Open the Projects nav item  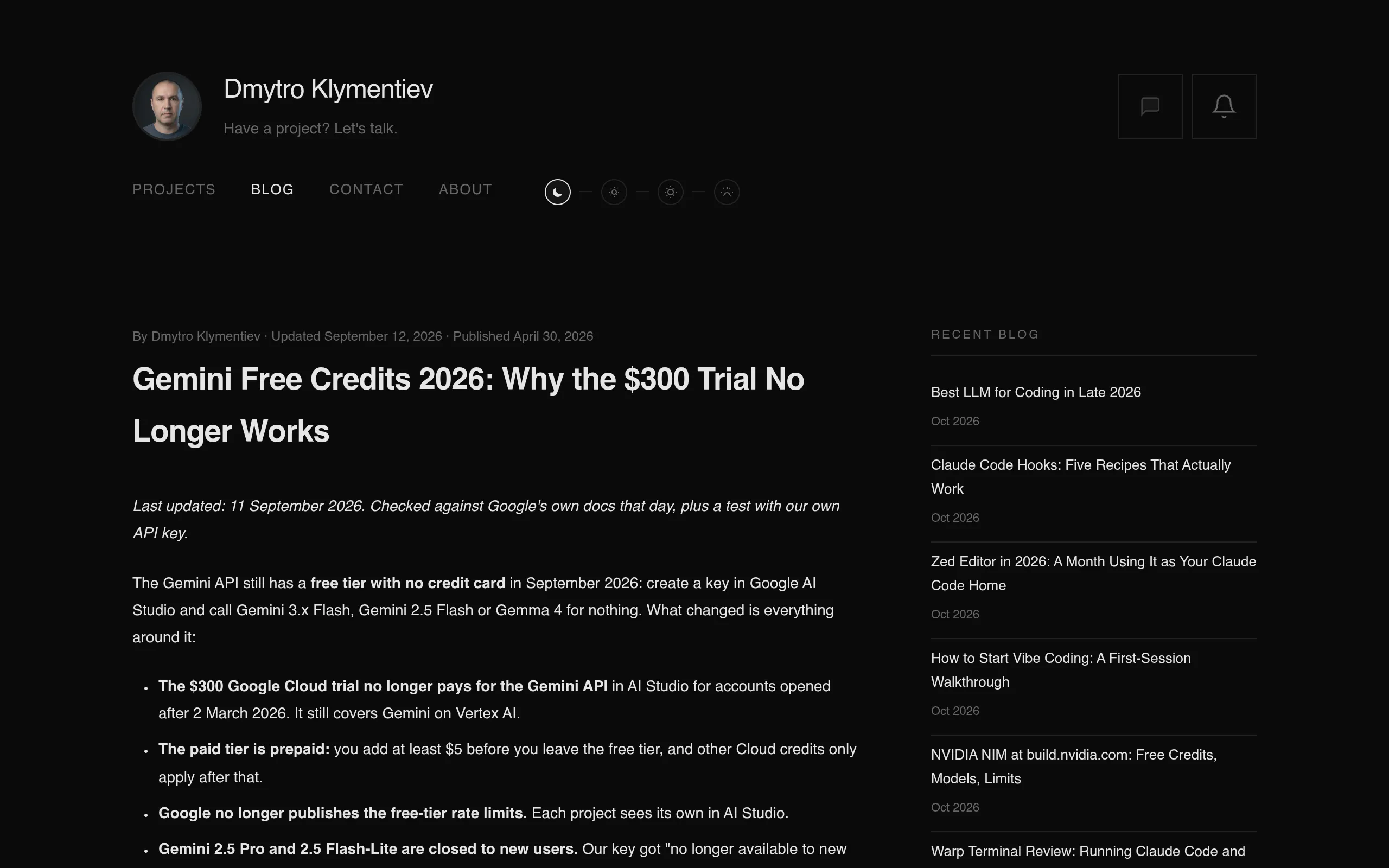coord(174,189)
